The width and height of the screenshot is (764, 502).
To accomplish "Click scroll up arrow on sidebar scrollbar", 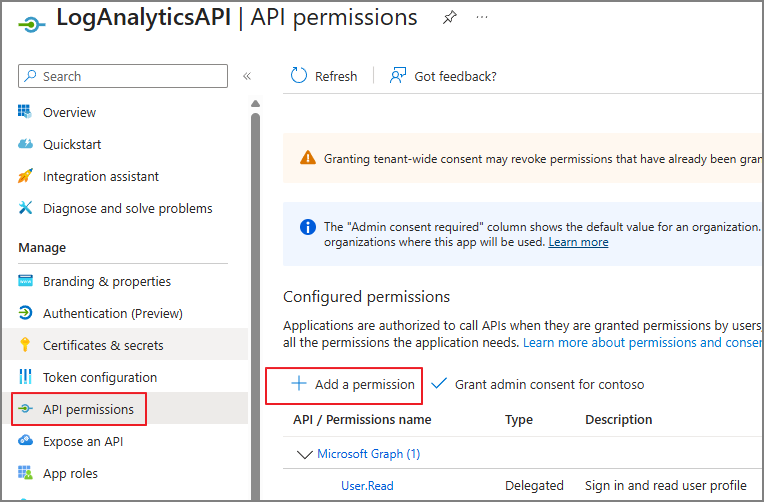I will click(x=255, y=103).
